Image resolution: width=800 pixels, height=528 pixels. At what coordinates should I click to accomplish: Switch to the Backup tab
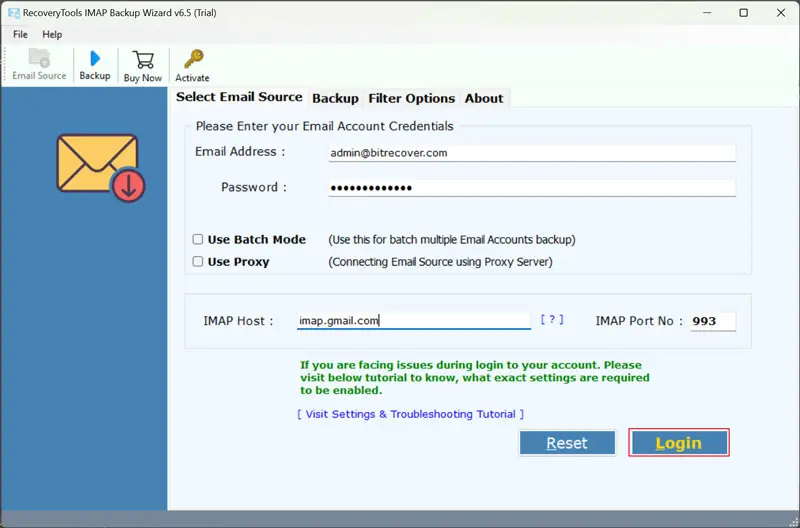335,98
